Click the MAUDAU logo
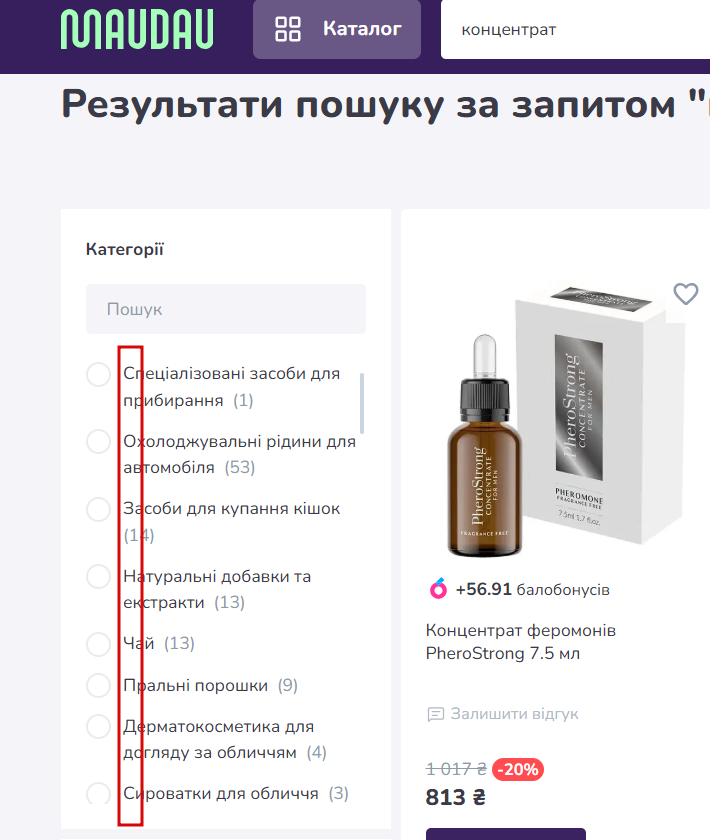This screenshot has width=710, height=840. pyautogui.click(x=137, y=29)
